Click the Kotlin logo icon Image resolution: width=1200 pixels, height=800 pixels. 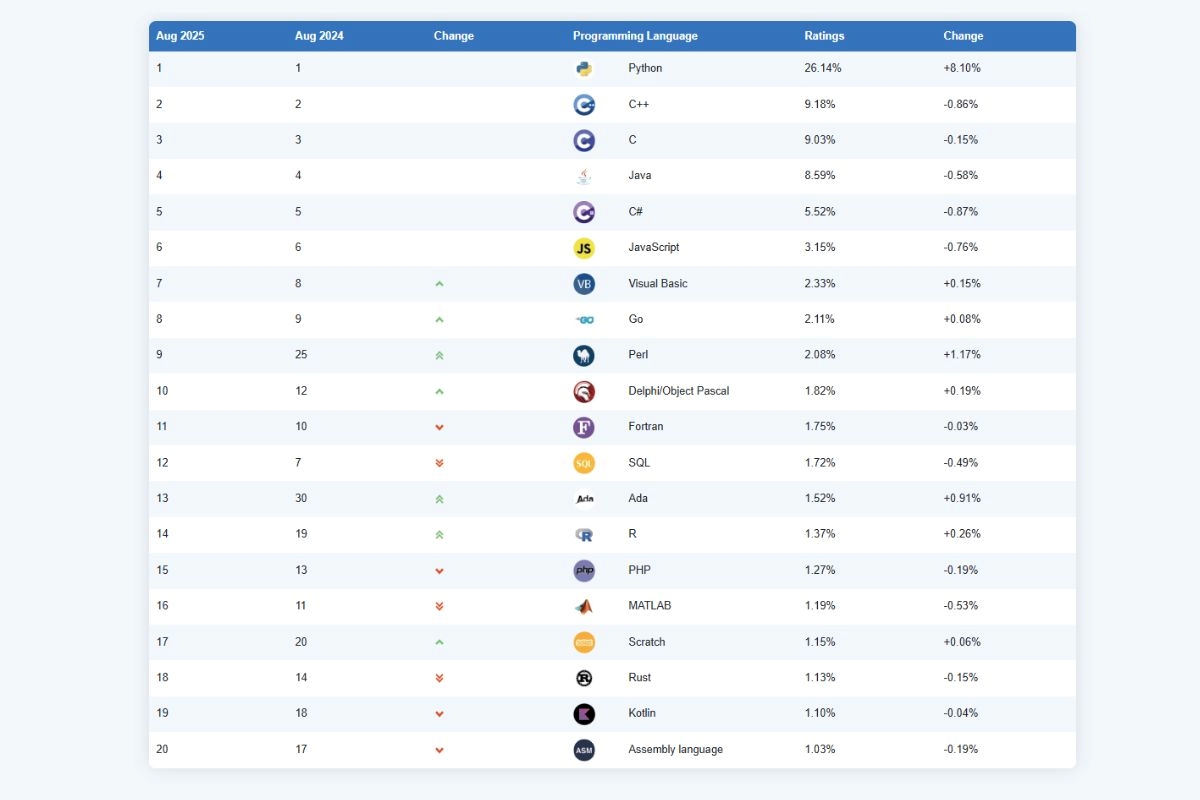pos(584,714)
